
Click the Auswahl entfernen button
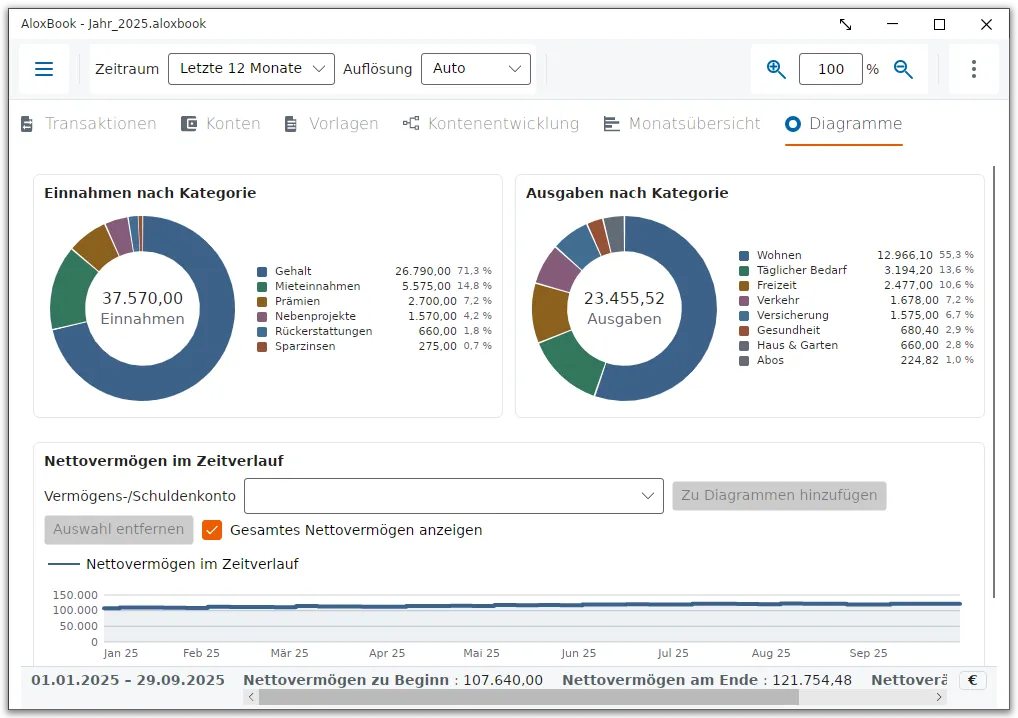(x=119, y=530)
